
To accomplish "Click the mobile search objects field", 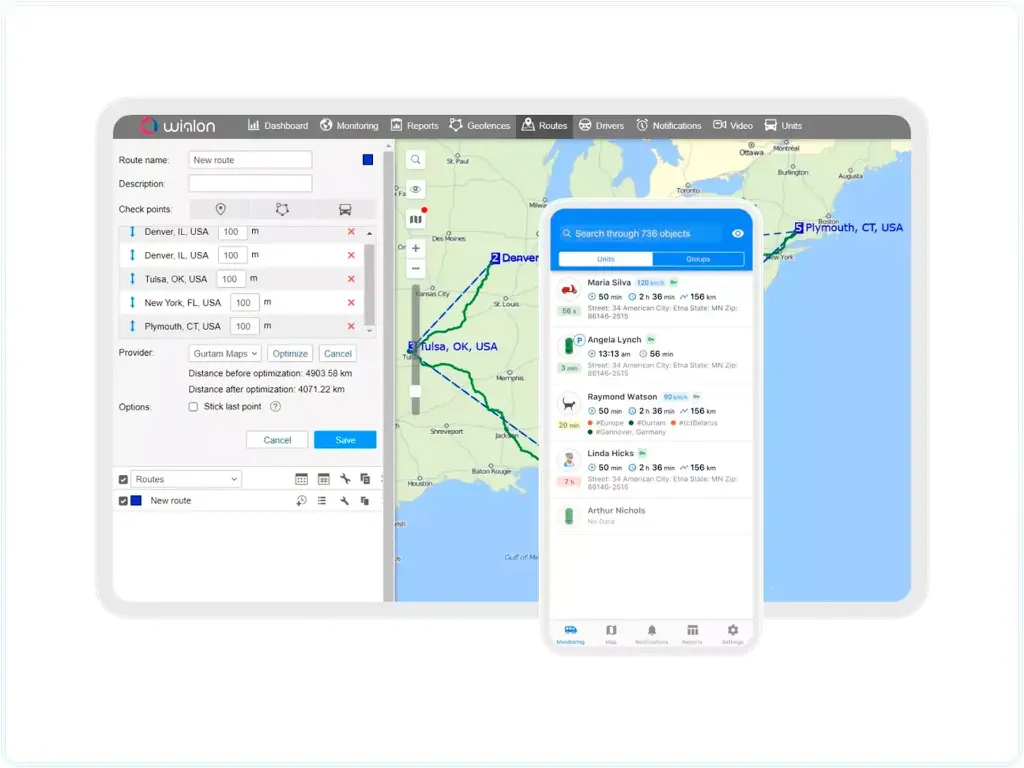I will tap(640, 233).
